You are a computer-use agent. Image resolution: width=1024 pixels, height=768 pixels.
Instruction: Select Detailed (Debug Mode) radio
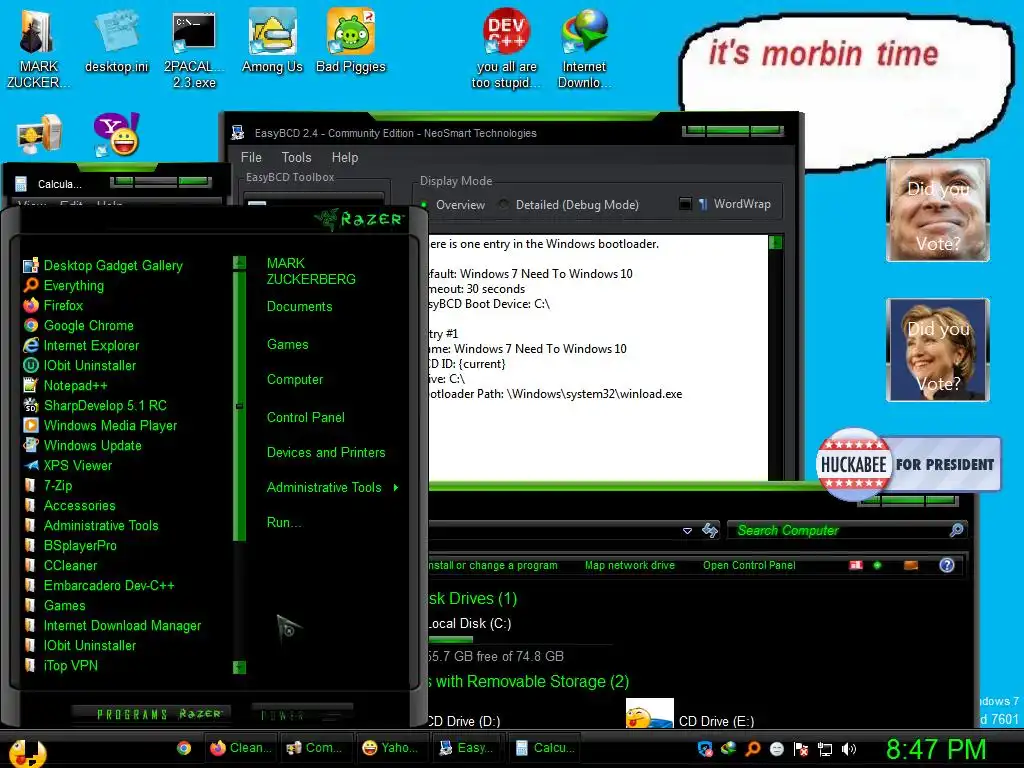click(x=504, y=205)
